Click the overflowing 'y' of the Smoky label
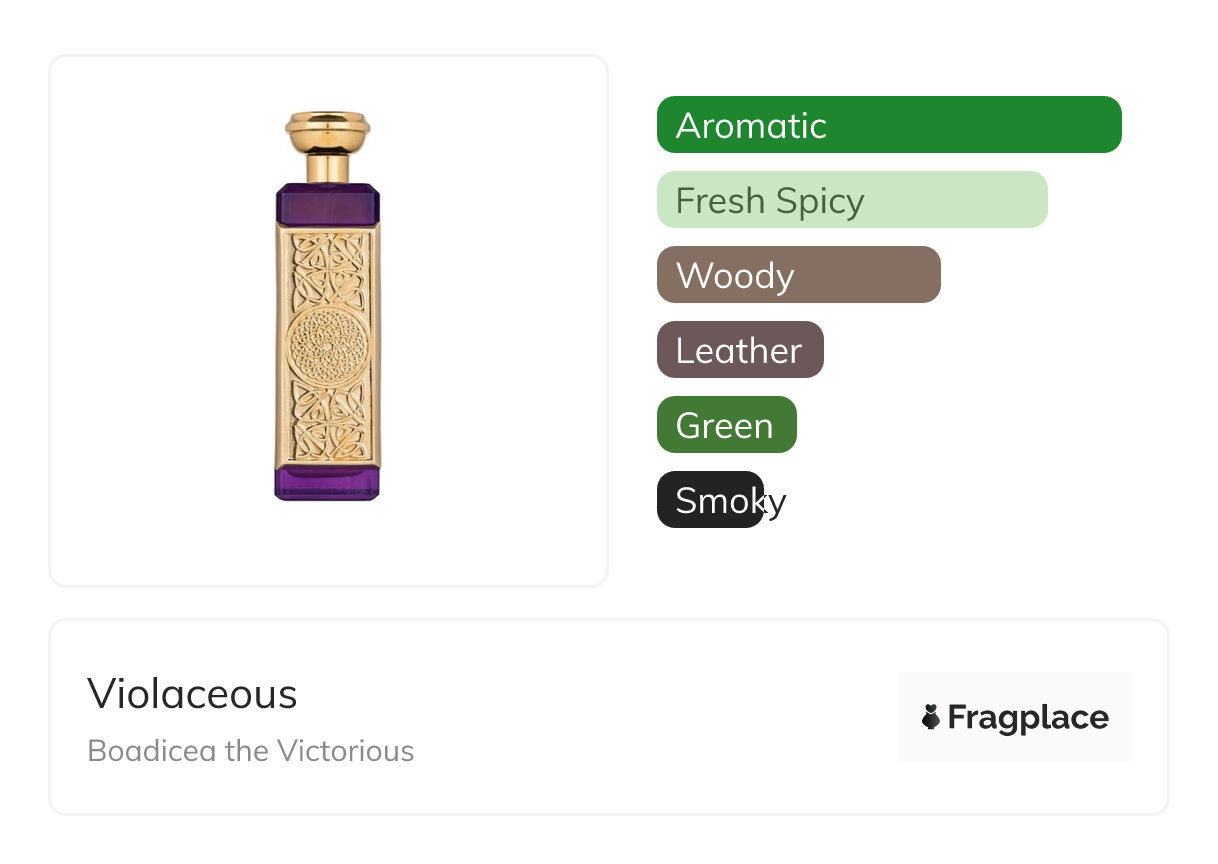Screen dimensions: 1218x864 click(x=776, y=503)
